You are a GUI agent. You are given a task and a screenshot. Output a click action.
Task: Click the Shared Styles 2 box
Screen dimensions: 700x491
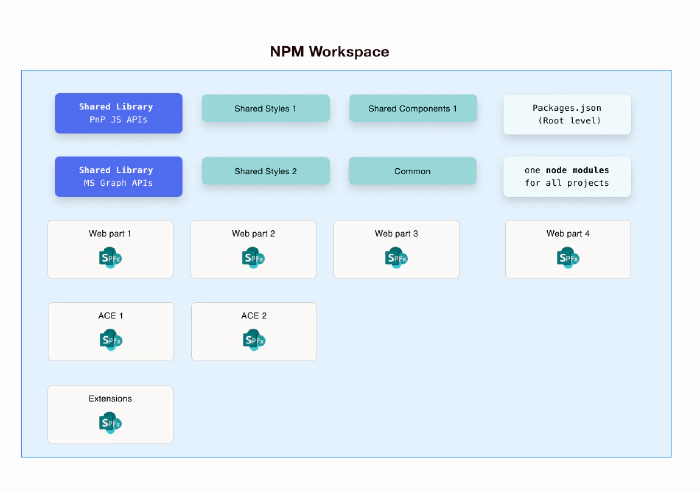[x=265, y=171]
